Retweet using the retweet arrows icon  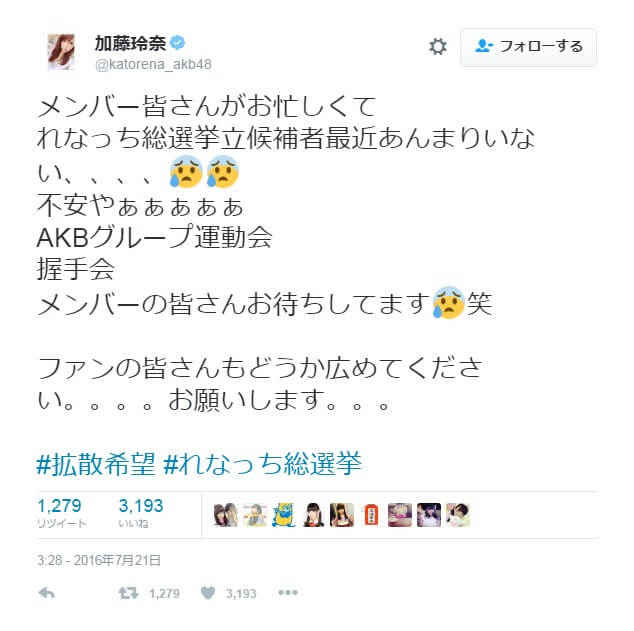[128, 593]
